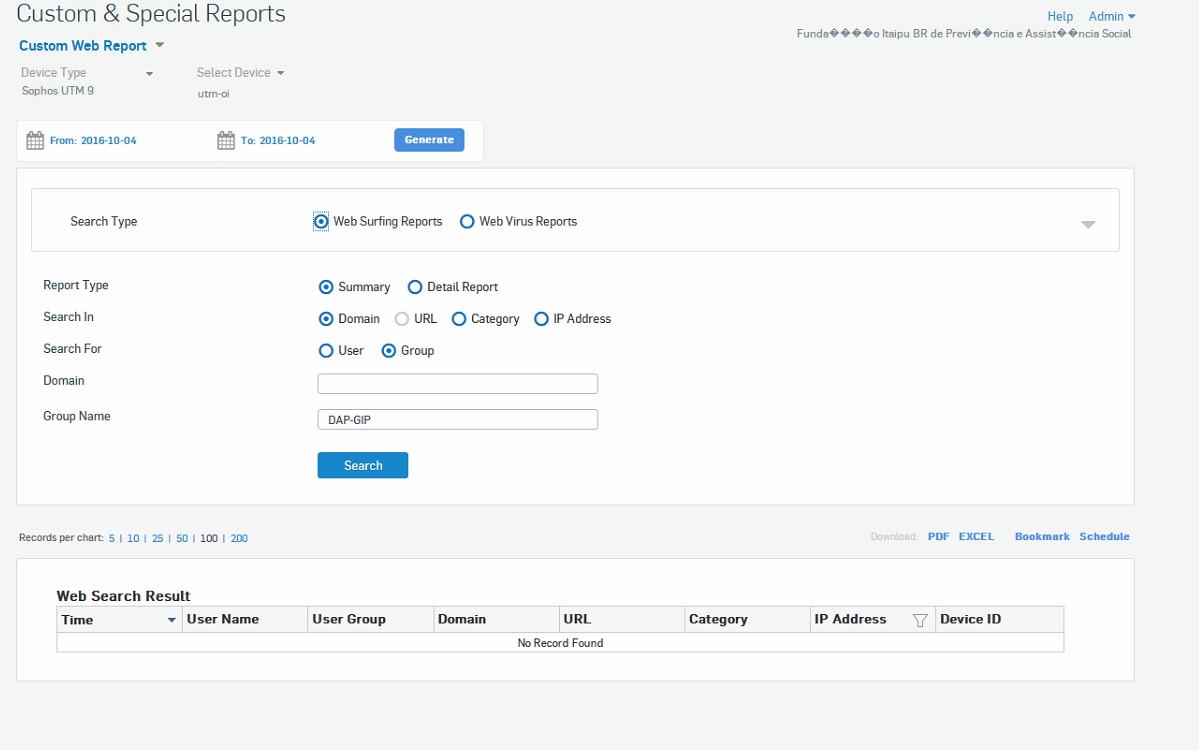
Task: Click the Generate button
Action: [x=429, y=140]
